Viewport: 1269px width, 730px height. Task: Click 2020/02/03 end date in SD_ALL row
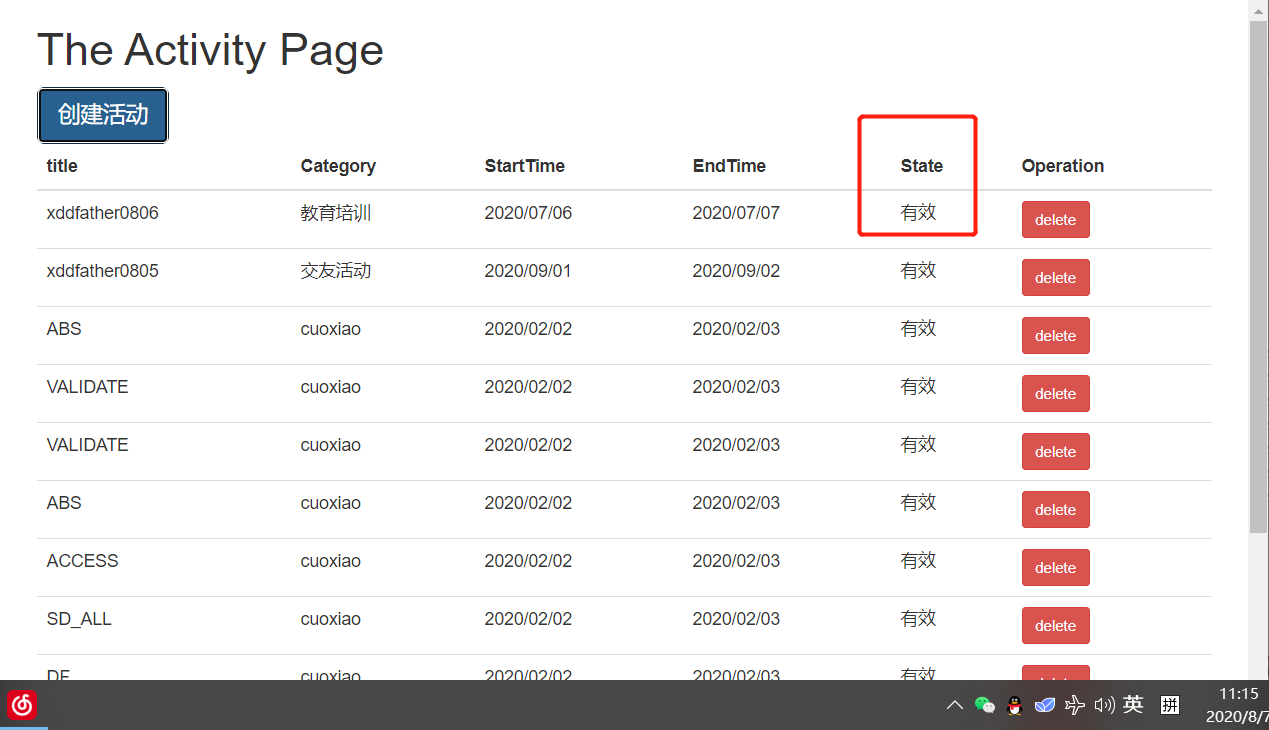(x=736, y=619)
